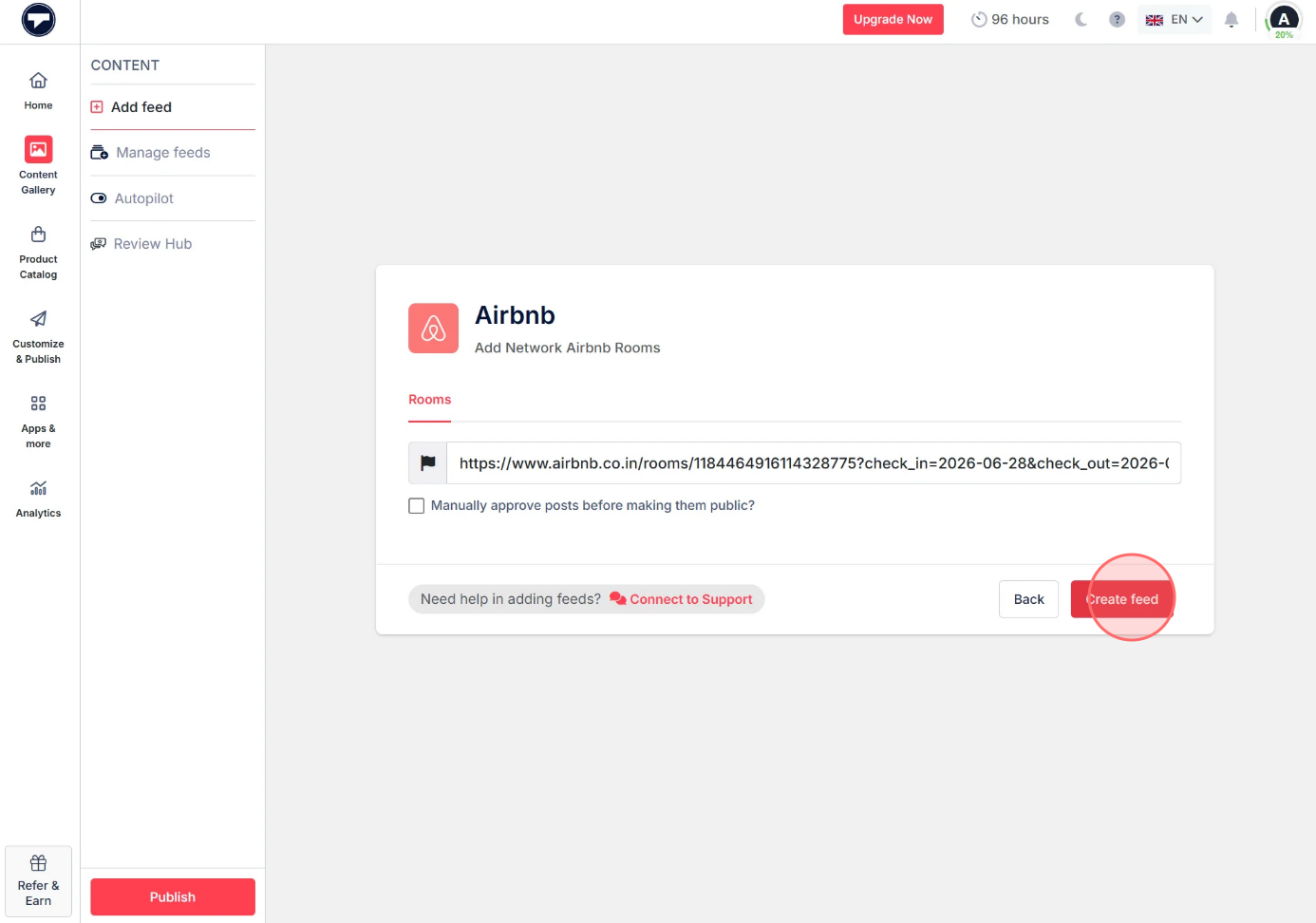Click the flag icon beside URL field
1316x923 pixels.
428,462
